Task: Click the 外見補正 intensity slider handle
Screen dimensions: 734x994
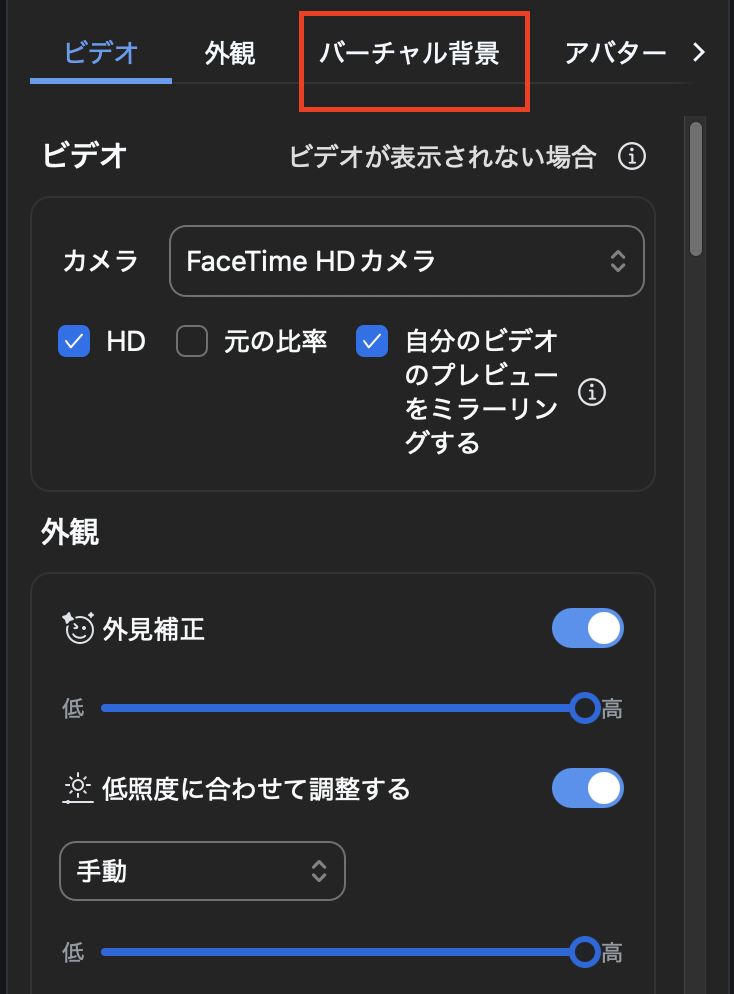Action: (585, 709)
